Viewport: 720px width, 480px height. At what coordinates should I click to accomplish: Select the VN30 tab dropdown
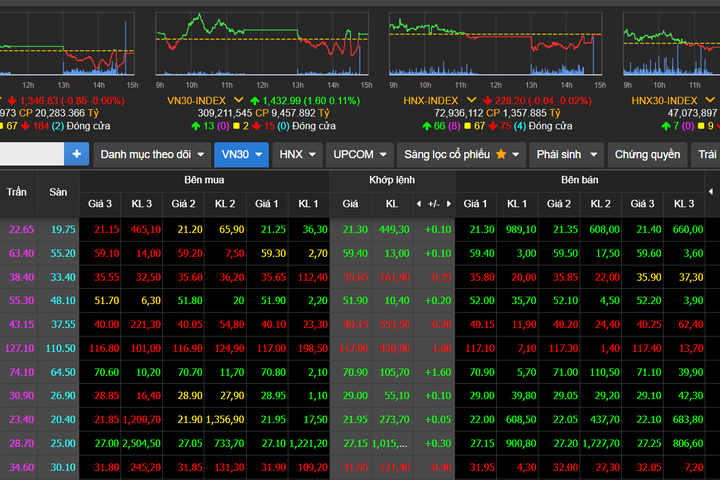[x=242, y=154]
